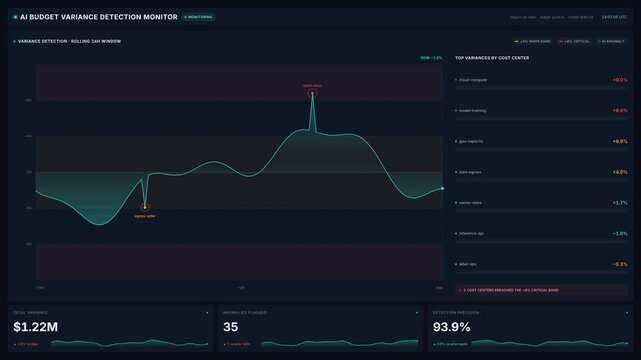641x360 pixels.
Task: Click the dashboard title status indicator dot
Action: pyautogui.click(x=15, y=17)
